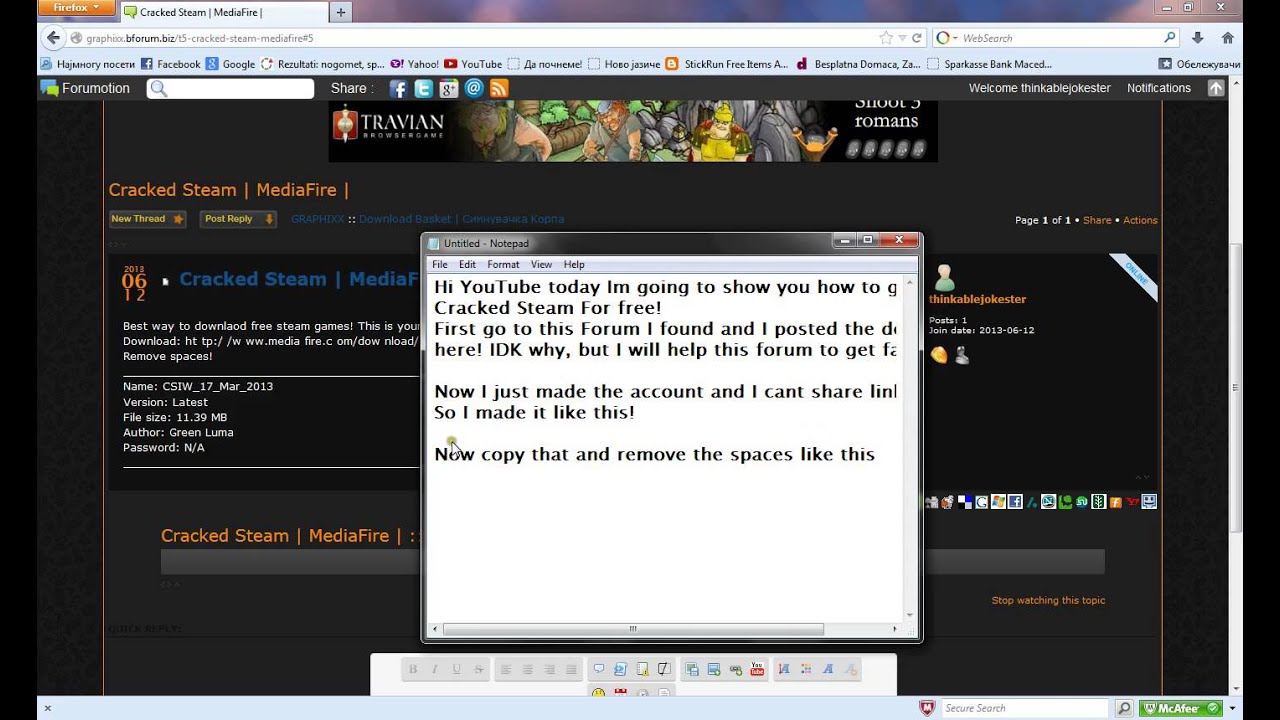
Task: Toggle Strikethrough in the quick reply editor
Action: [478, 669]
